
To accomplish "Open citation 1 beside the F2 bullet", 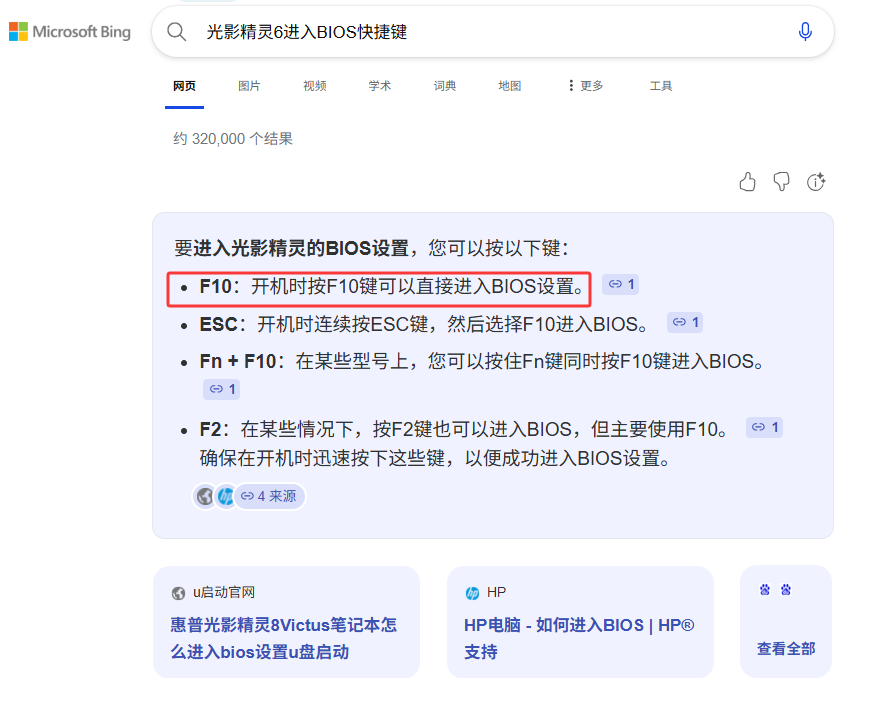I will [765, 427].
